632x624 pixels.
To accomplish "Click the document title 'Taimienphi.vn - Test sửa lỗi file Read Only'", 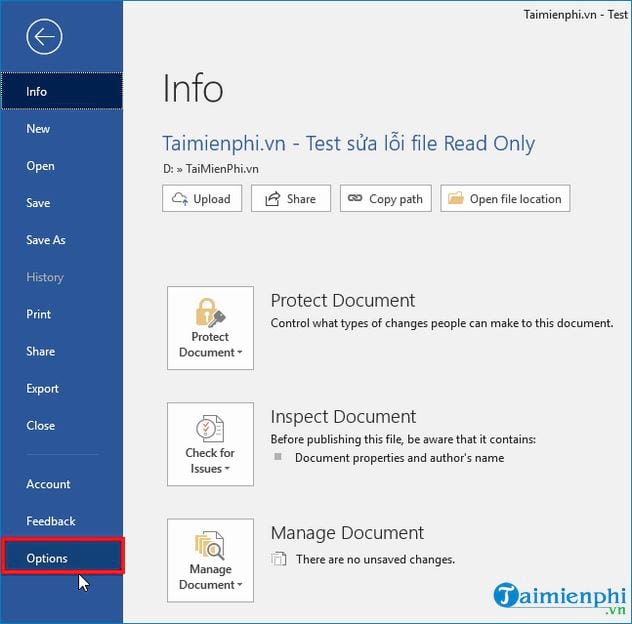I will click(x=349, y=144).
